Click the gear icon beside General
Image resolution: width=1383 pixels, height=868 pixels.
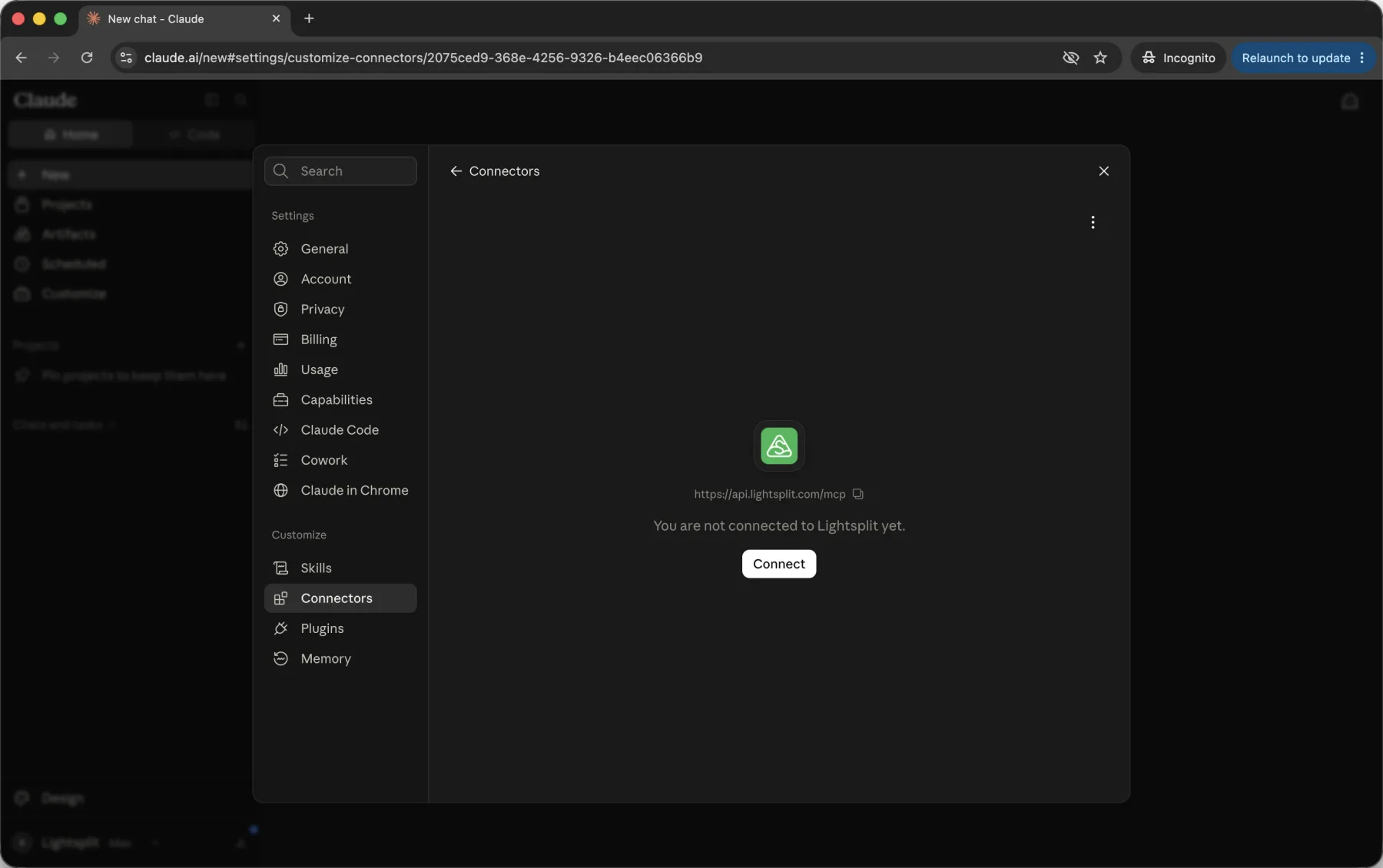click(x=280, y=249)
